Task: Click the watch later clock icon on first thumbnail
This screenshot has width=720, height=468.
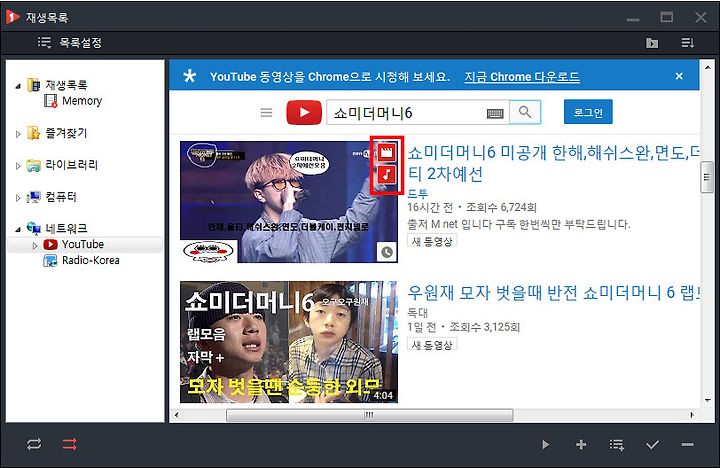Action: point(387,252)
